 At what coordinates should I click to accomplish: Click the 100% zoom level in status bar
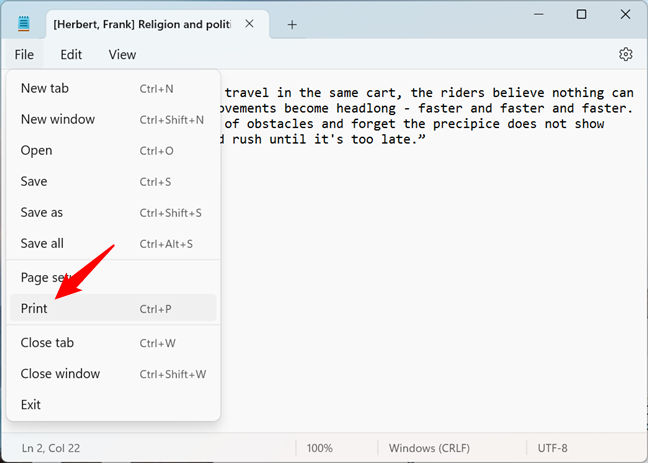tap(320, 448)
